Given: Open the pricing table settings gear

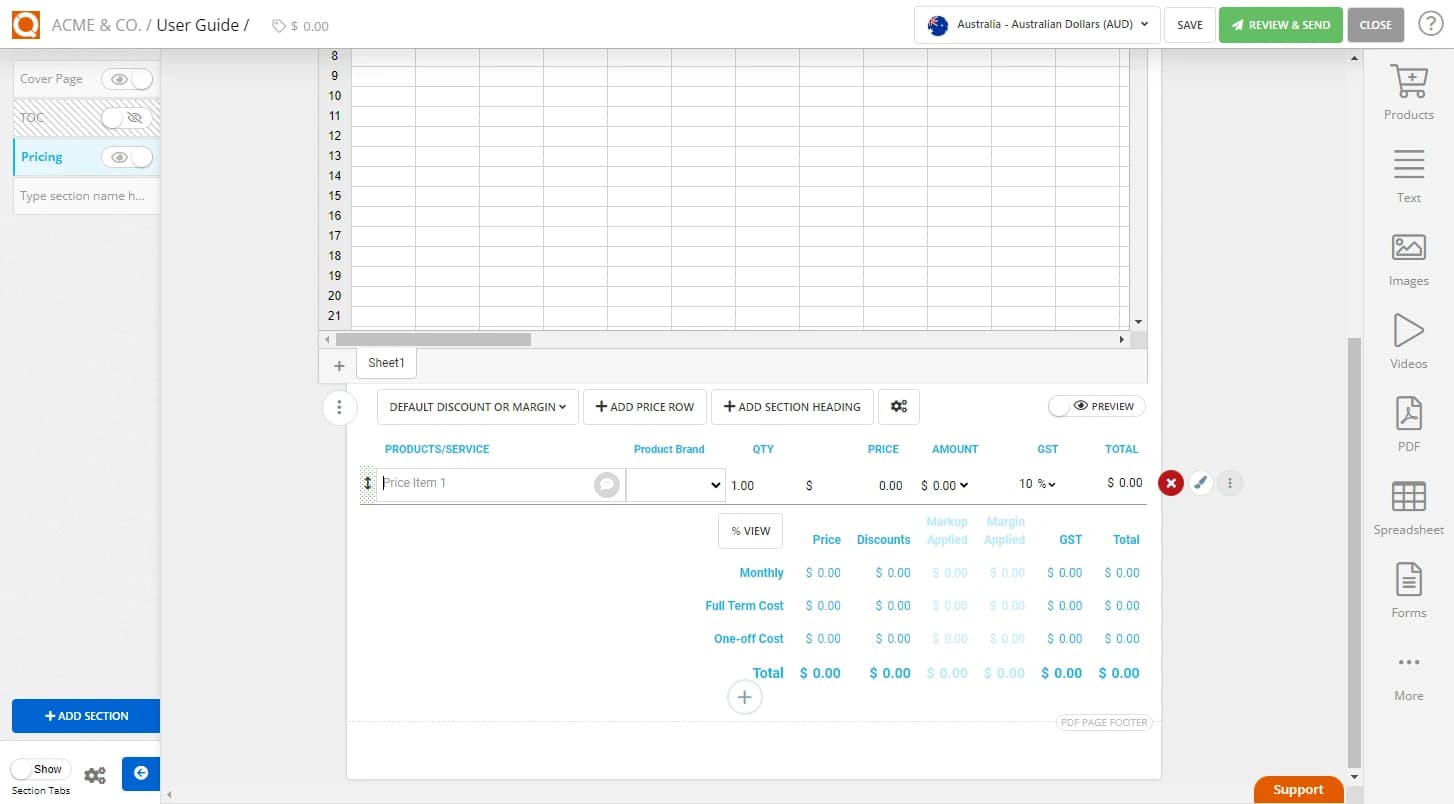Looking at the screenshot, I should point(898,406).
